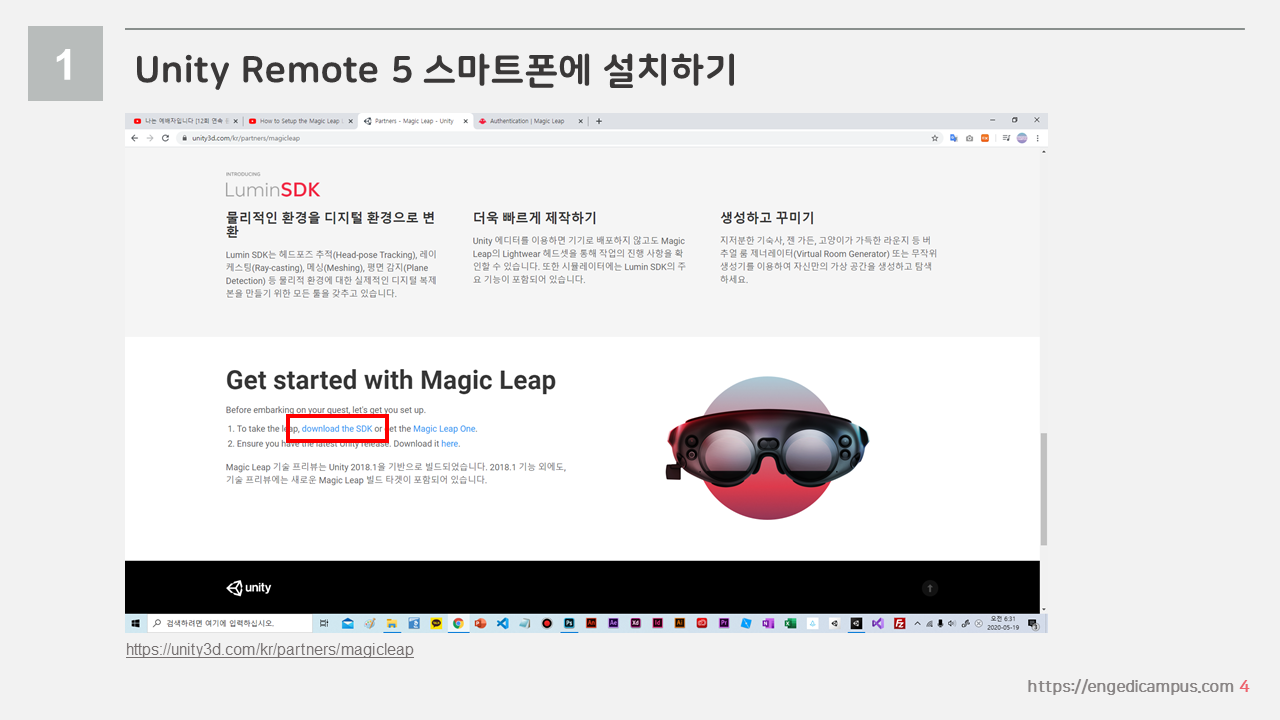This screenshot has height=720, width=1280.
Task: Open Excel from the taskbar
Action: (x=790, y=623)
